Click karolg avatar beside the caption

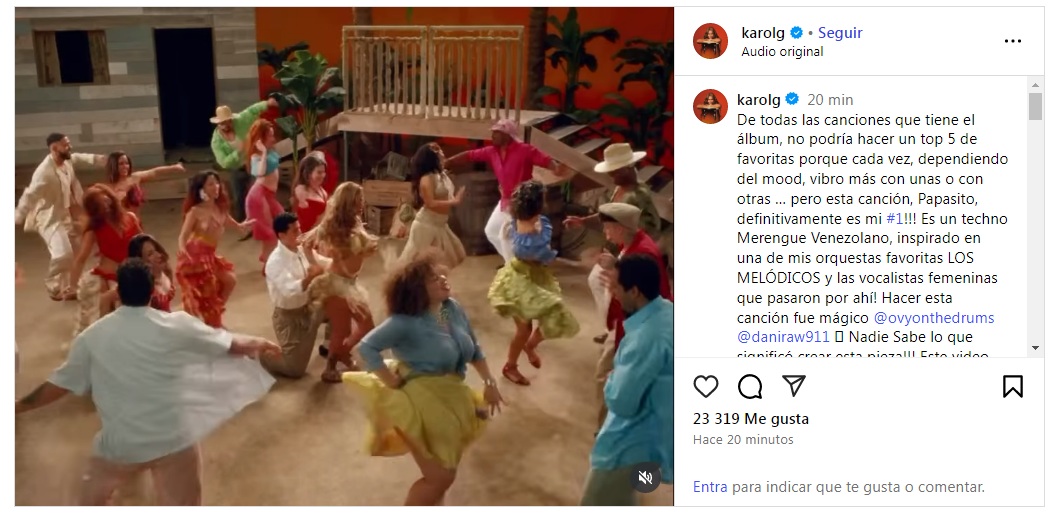[710, 106]
